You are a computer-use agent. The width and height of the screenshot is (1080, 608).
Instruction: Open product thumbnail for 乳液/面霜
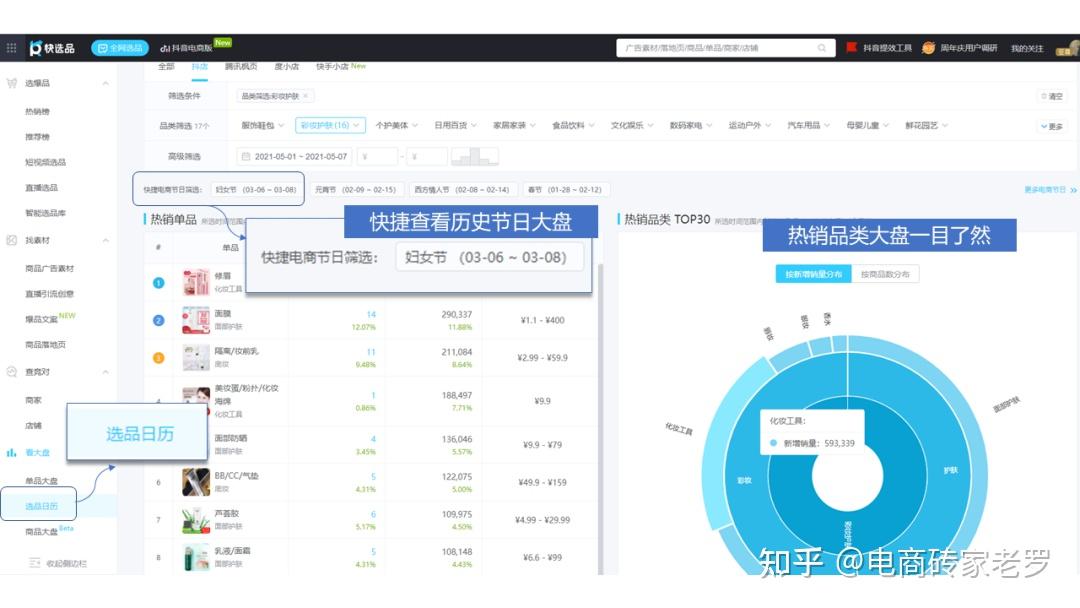[196, 557]
